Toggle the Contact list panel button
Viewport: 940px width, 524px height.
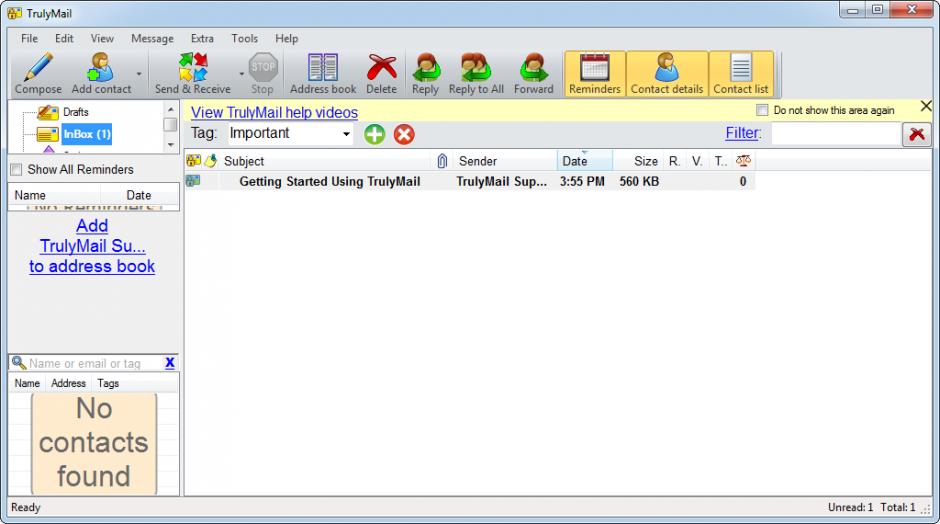(x=741, y=74)
